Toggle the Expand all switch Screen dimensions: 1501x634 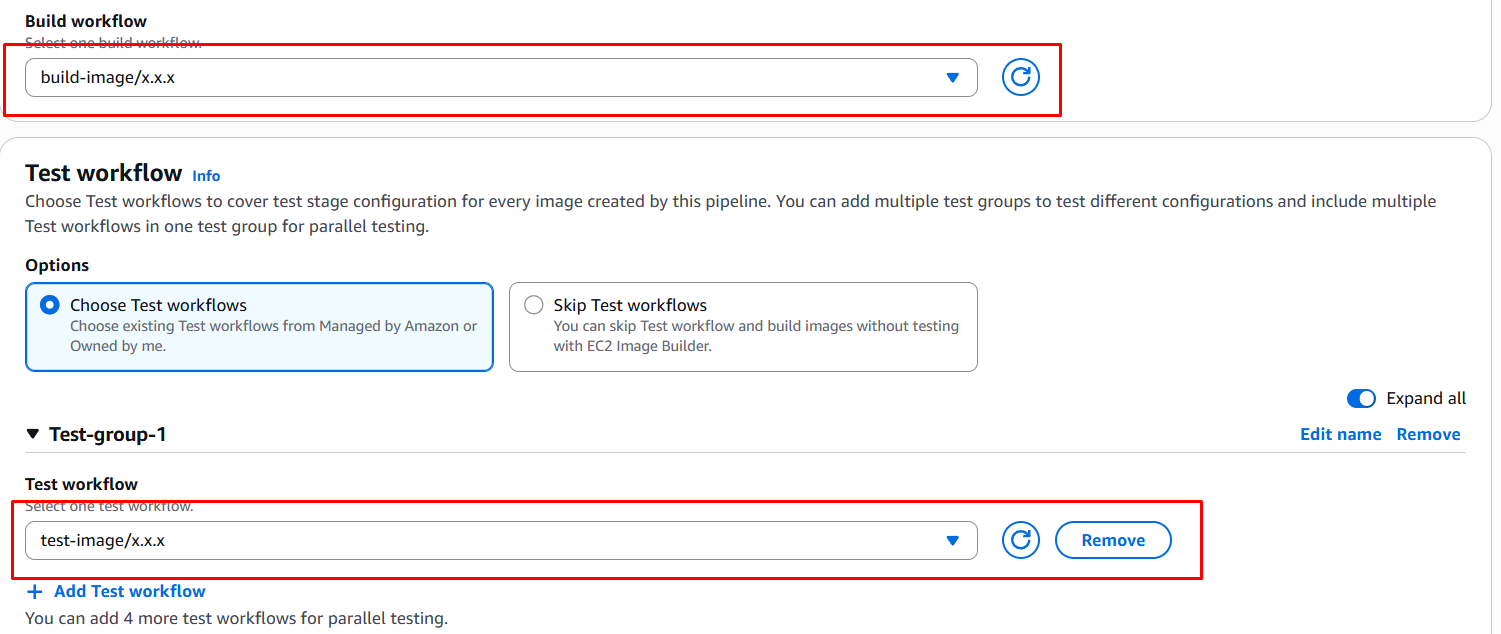click(x=1361, y=399)
